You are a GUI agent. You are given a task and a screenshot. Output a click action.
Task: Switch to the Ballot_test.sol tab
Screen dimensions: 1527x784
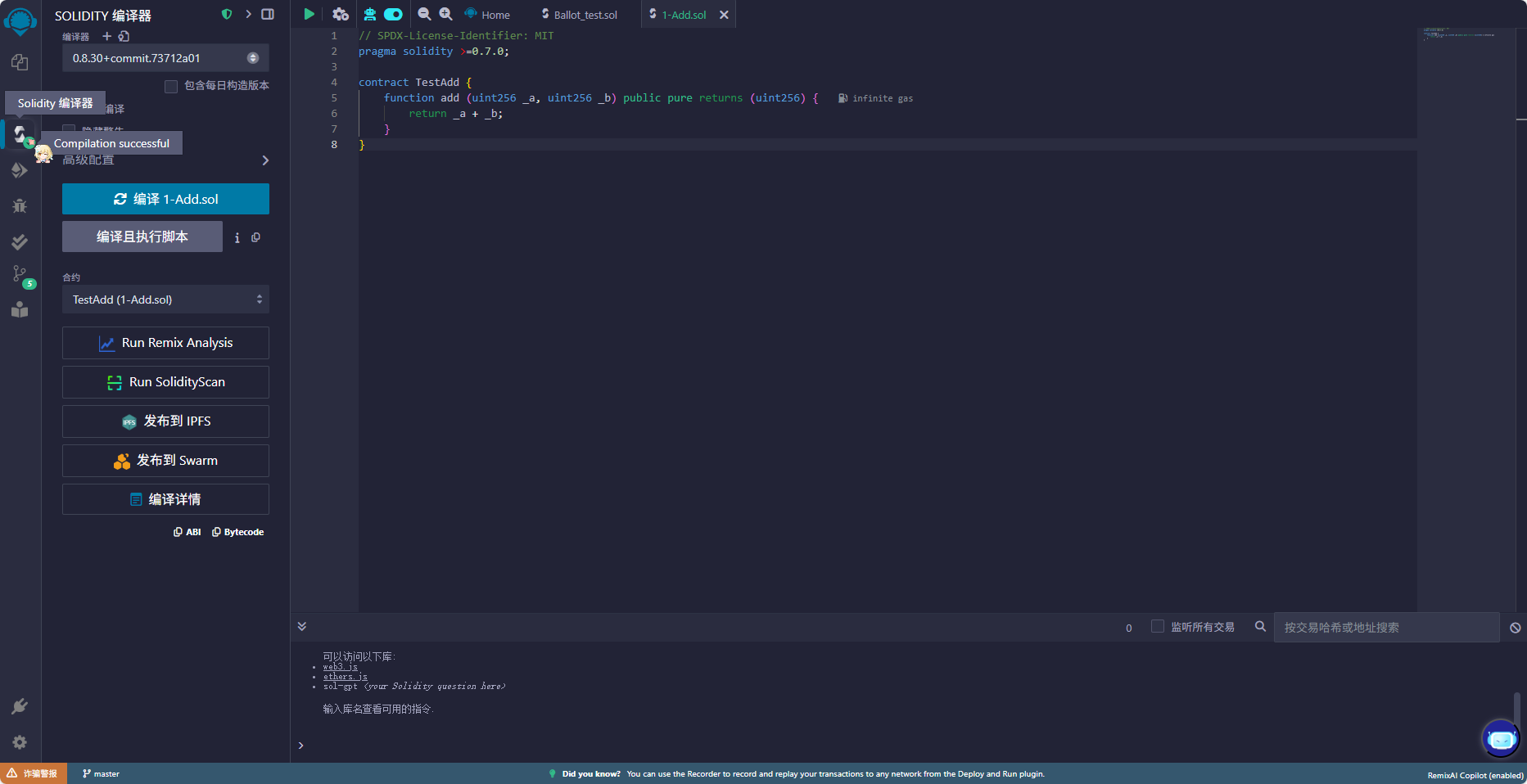(x=585, y=15)
